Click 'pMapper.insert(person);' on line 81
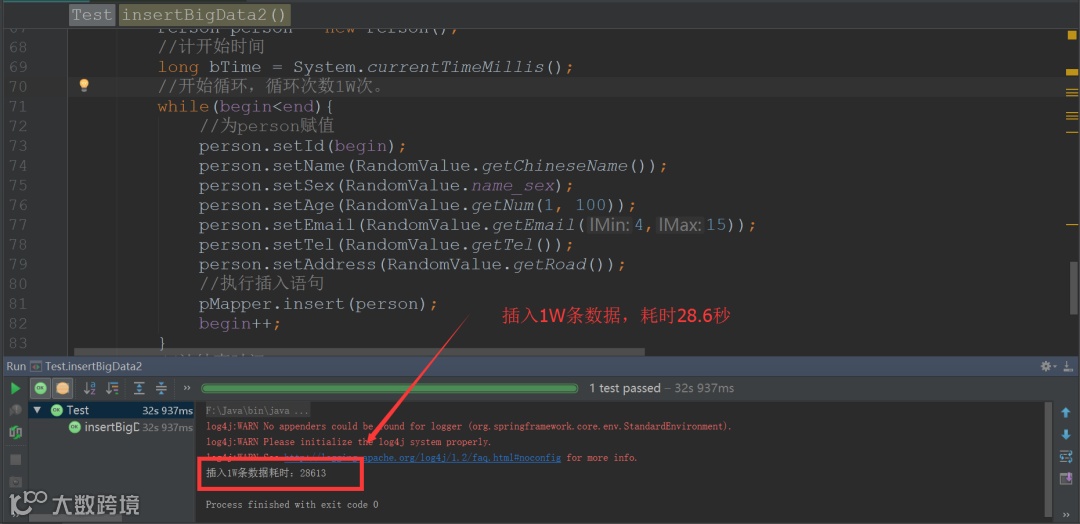This screenshot has height=524, width=1080. [x=318, y=304]
